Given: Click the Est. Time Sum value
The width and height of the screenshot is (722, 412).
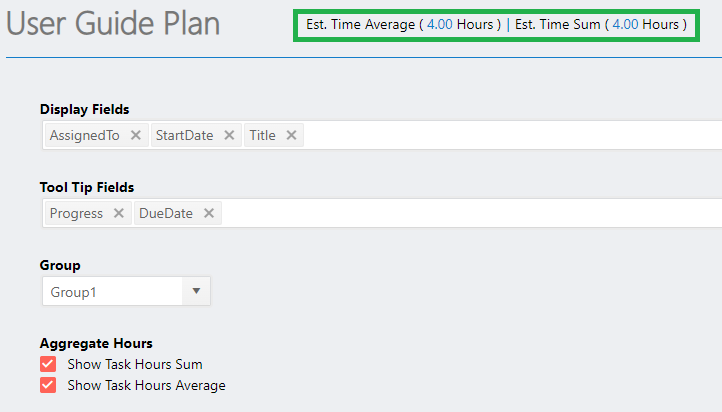Looking at the screenshot, I should [625, 24].
